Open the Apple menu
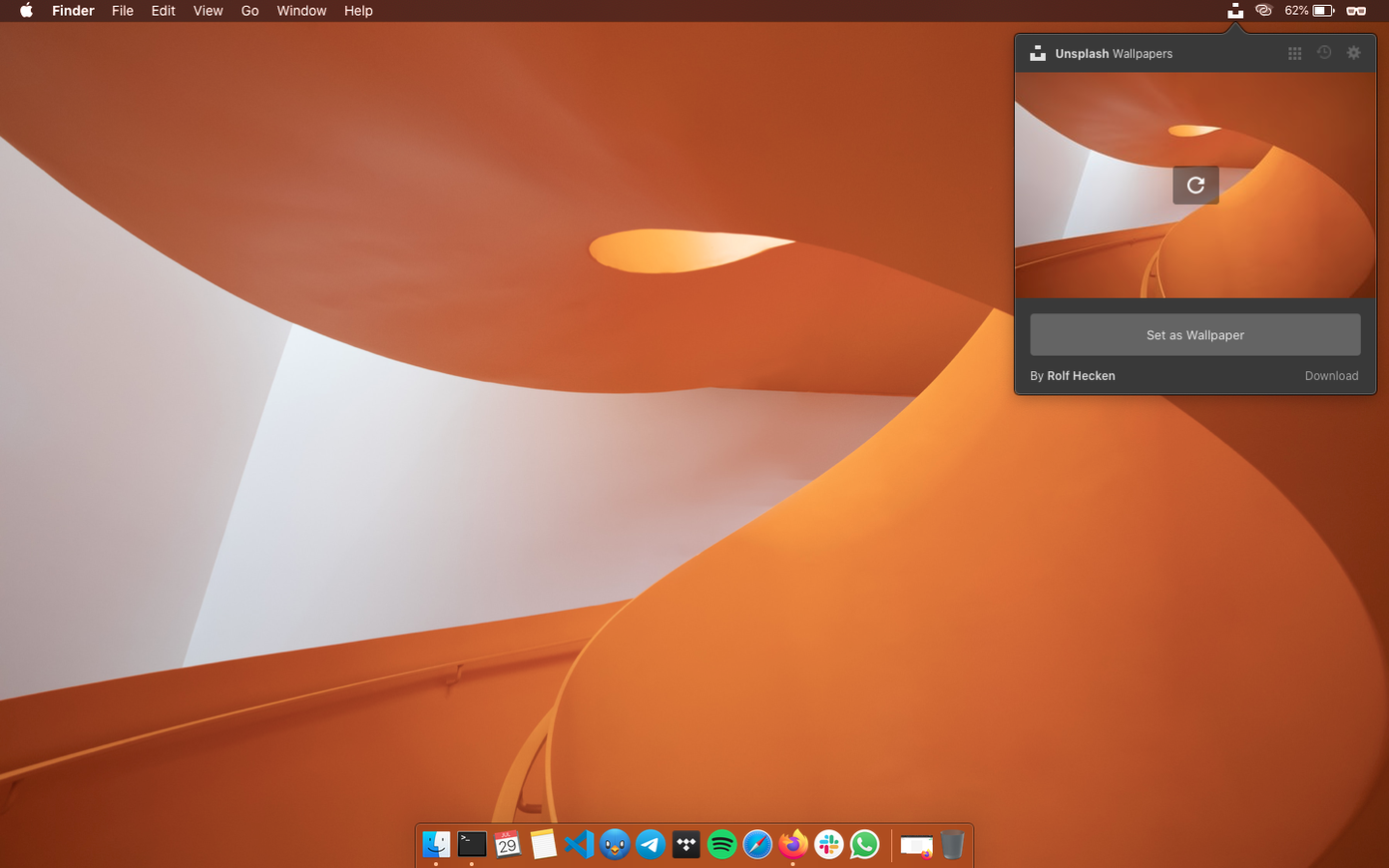1389x868 pixels. (x=24, y=11)
